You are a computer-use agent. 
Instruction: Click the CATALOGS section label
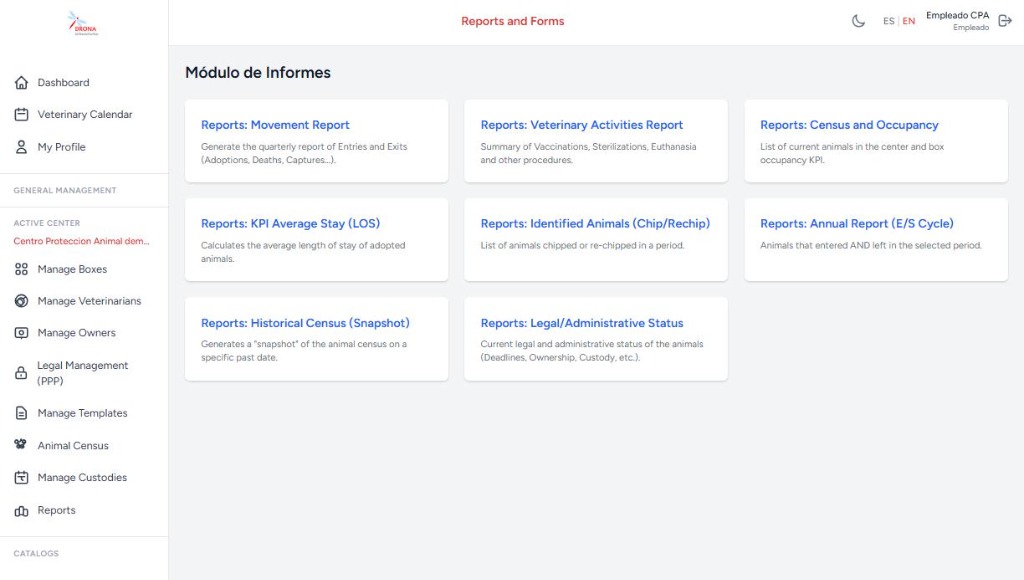(36, 553)
